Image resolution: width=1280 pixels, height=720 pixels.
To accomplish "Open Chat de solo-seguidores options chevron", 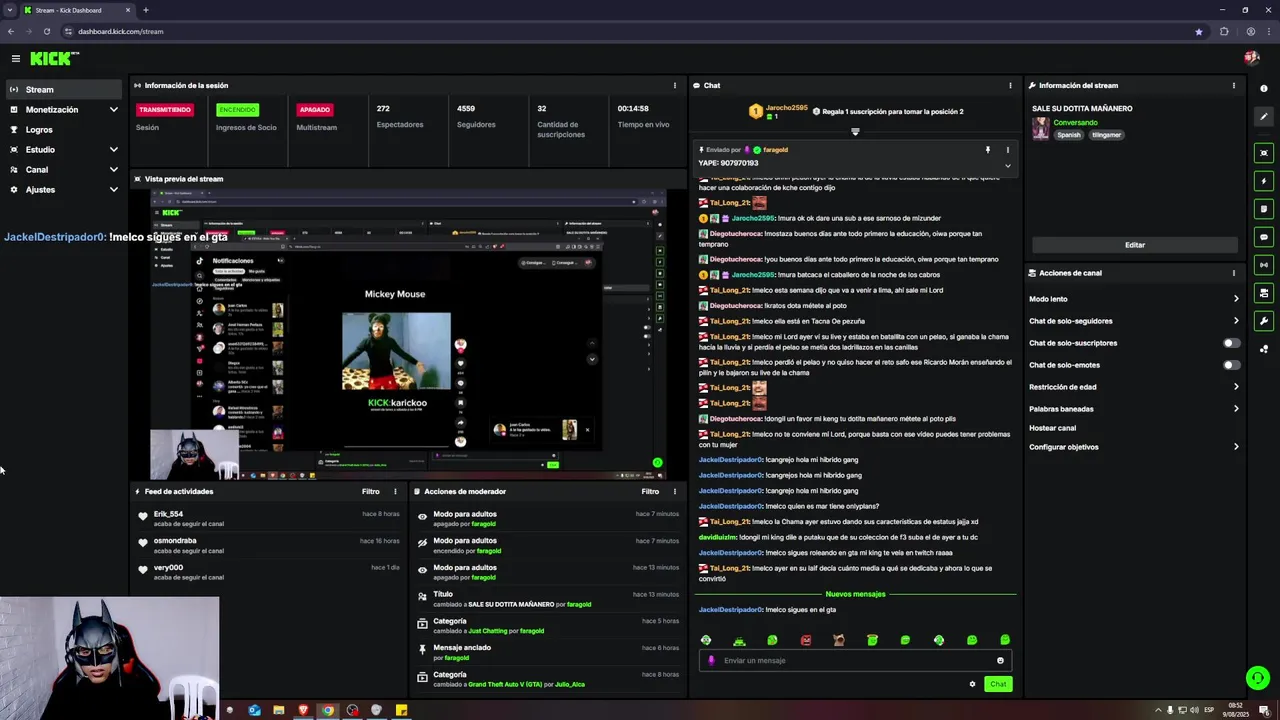I will pos(1236,321).
